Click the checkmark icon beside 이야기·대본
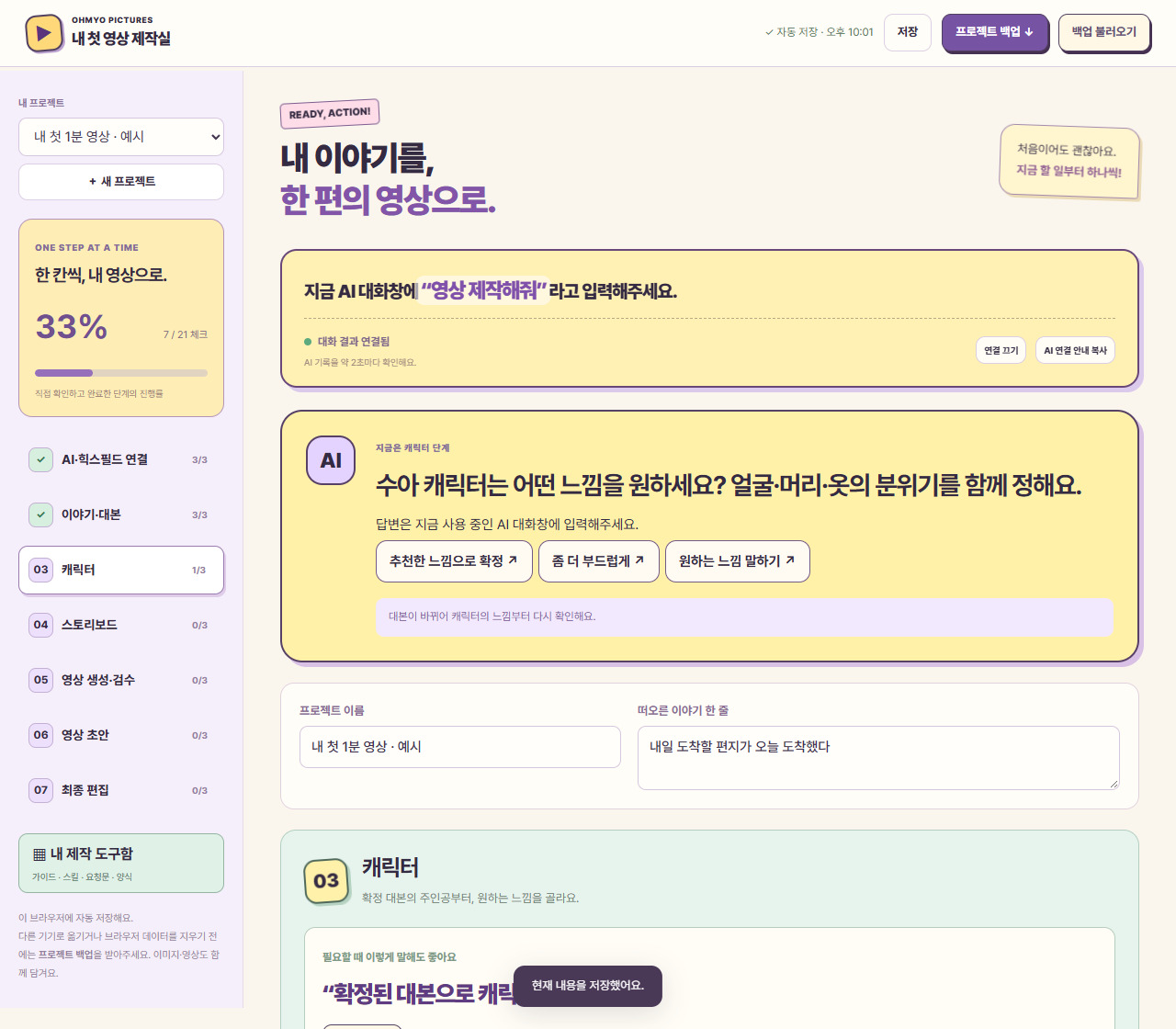The image size is (1176, 1029). click(x=40, y=514)
